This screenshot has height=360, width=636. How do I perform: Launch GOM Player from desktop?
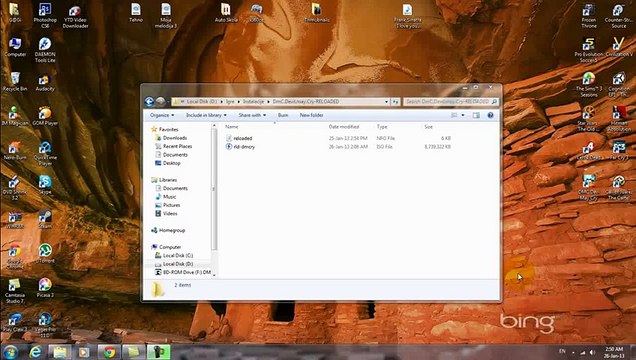pos(45,115)
